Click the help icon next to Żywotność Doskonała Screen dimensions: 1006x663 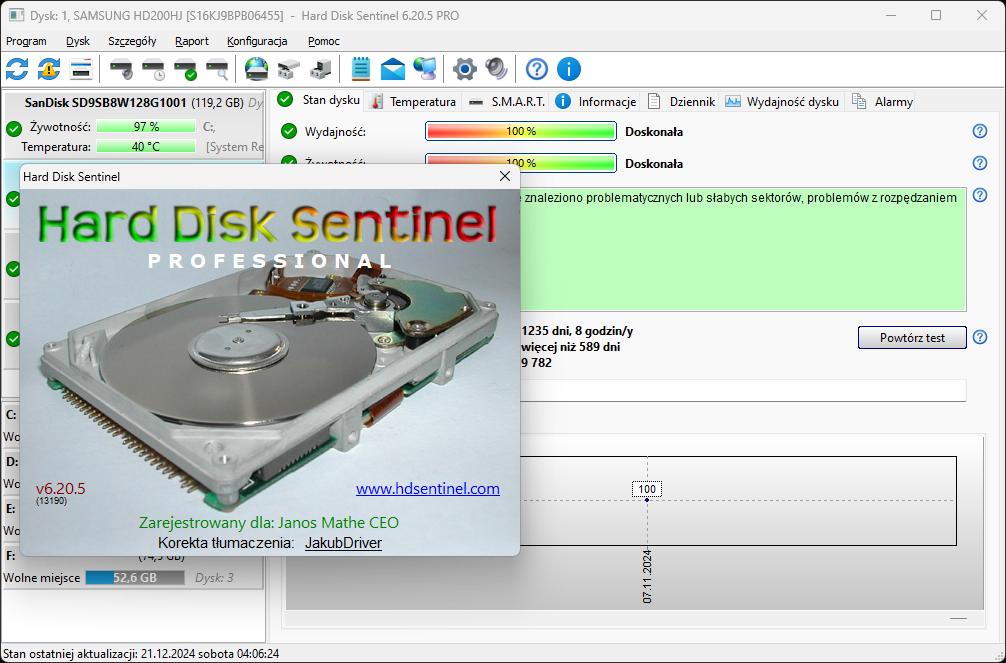pos(980,163)
